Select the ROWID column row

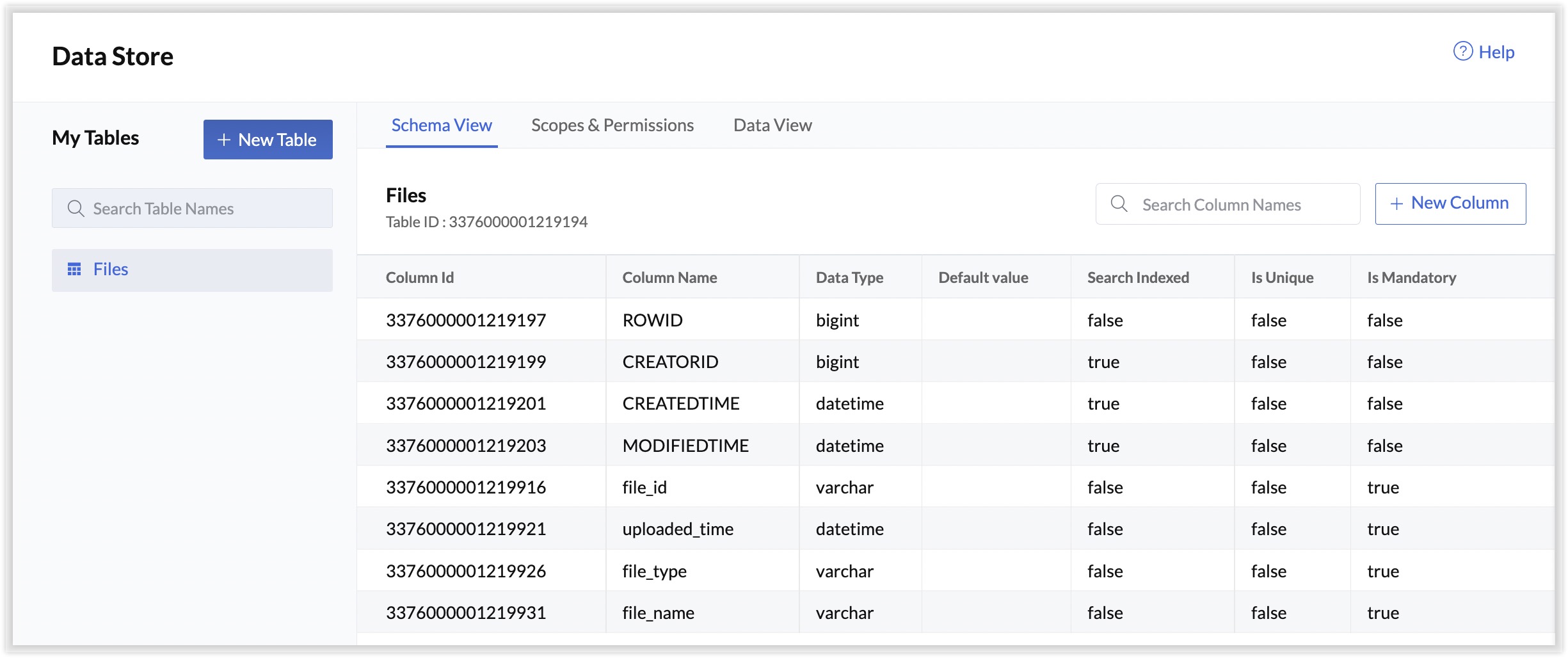652,320
